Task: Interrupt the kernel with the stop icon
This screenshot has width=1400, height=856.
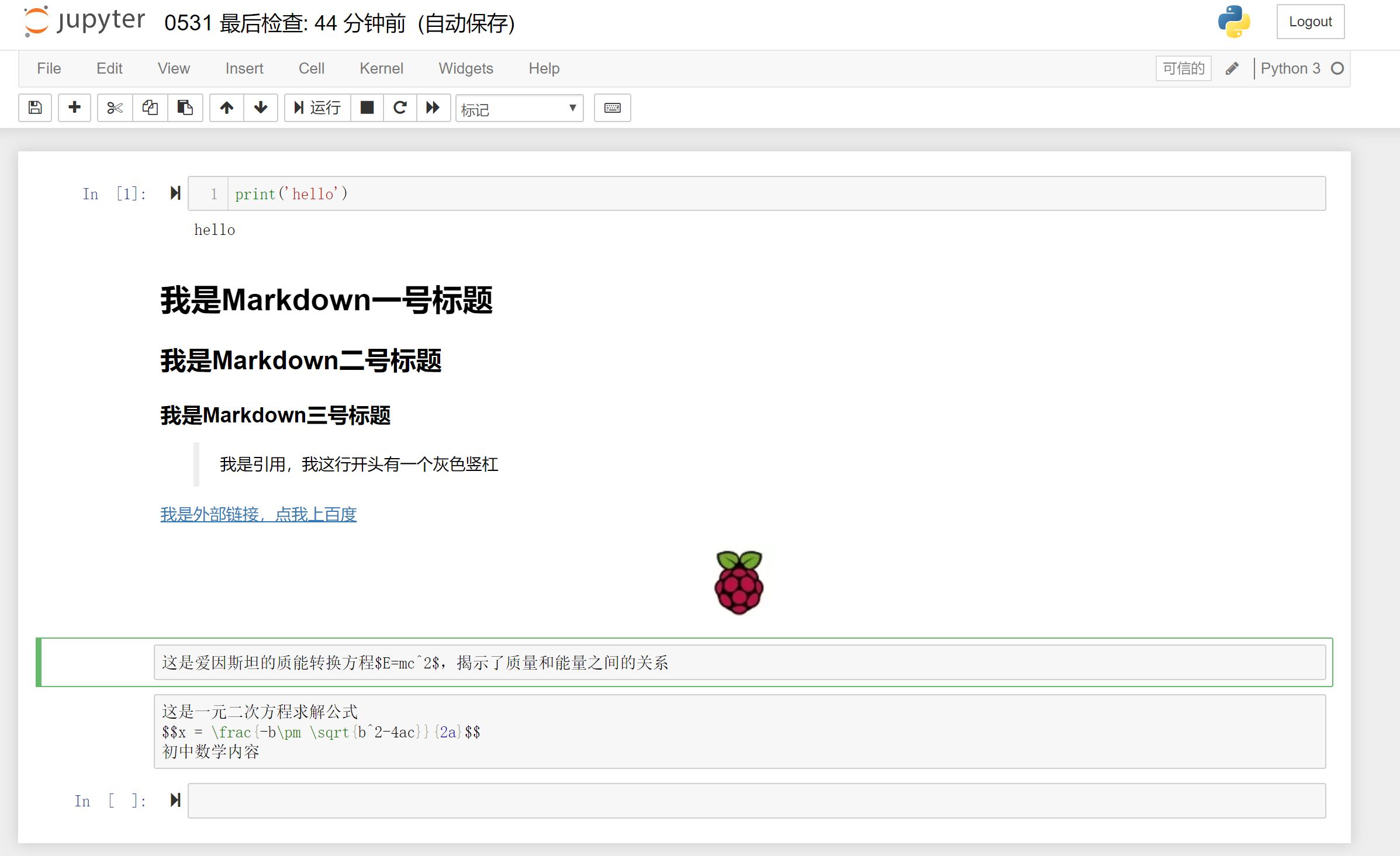Action: [x=367, y=108]
